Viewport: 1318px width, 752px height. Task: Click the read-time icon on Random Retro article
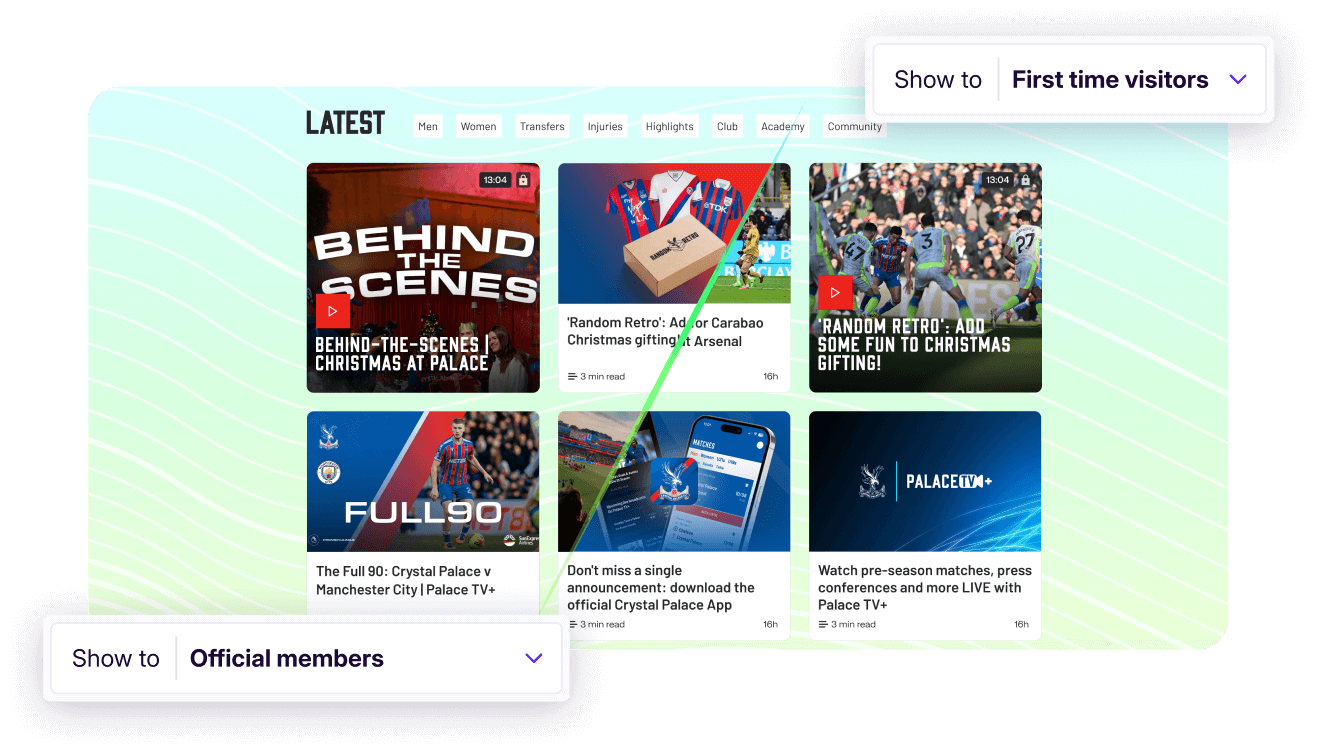pyautogui.click(x=572, y=377)
